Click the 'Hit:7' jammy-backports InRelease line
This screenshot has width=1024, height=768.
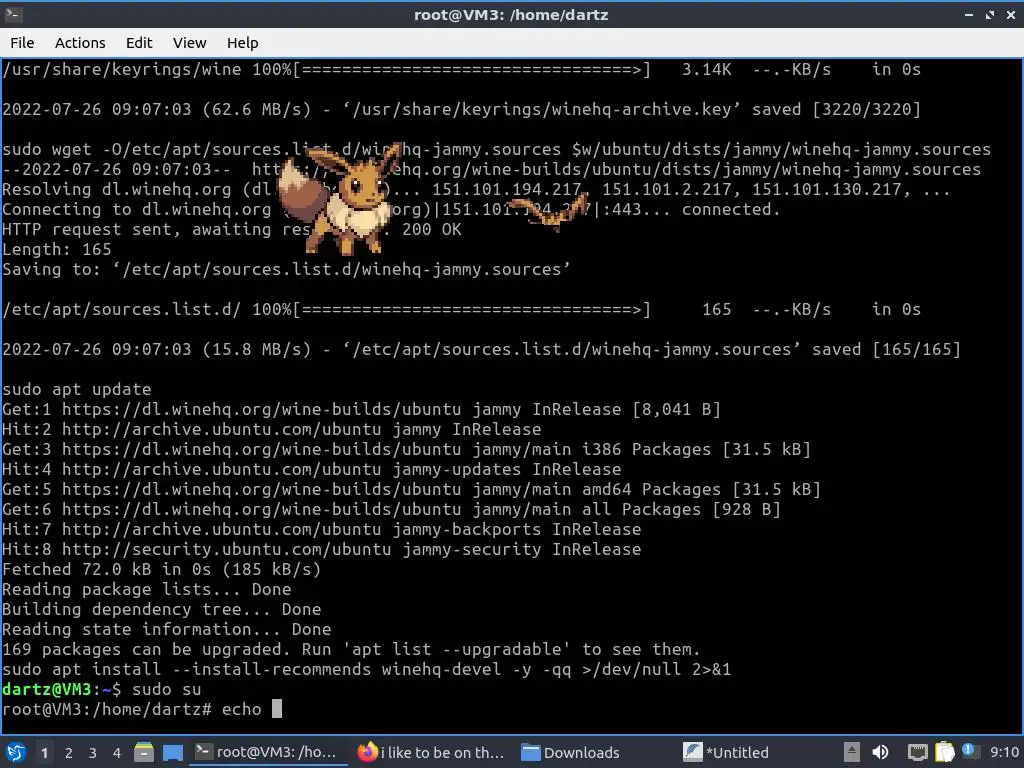pos(321,529)
